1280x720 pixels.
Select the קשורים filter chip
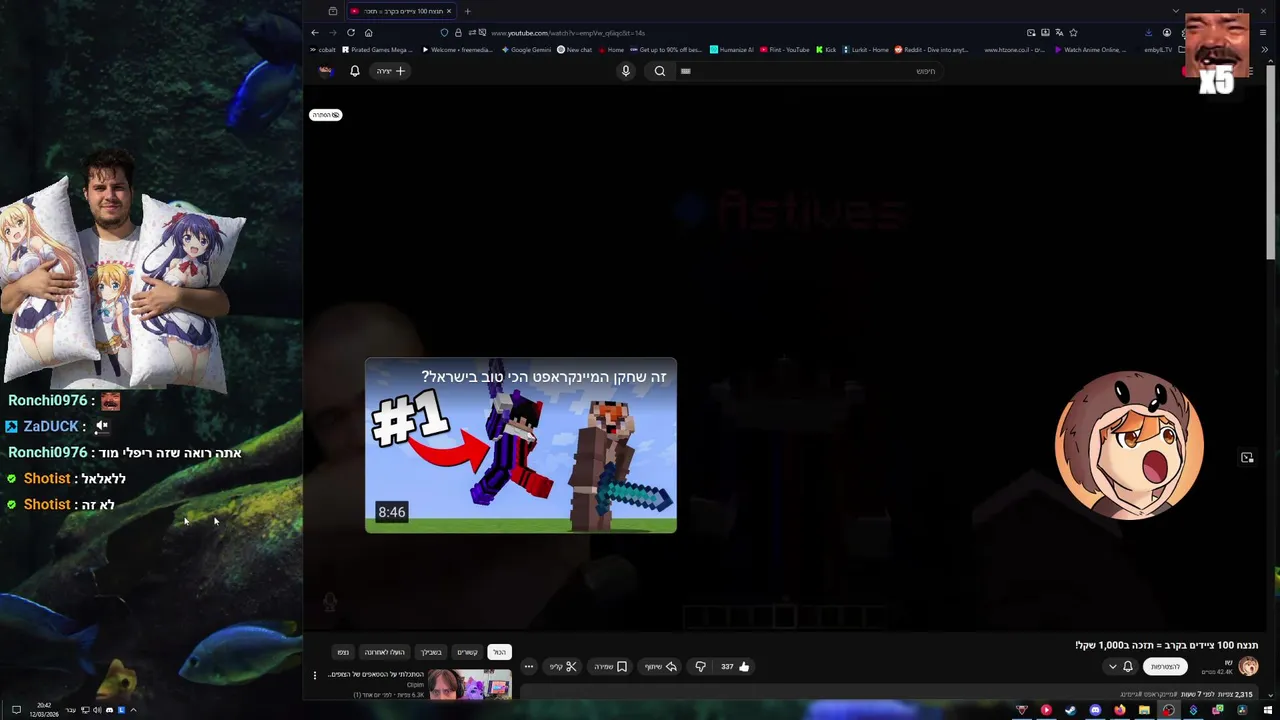coord(467,652)
